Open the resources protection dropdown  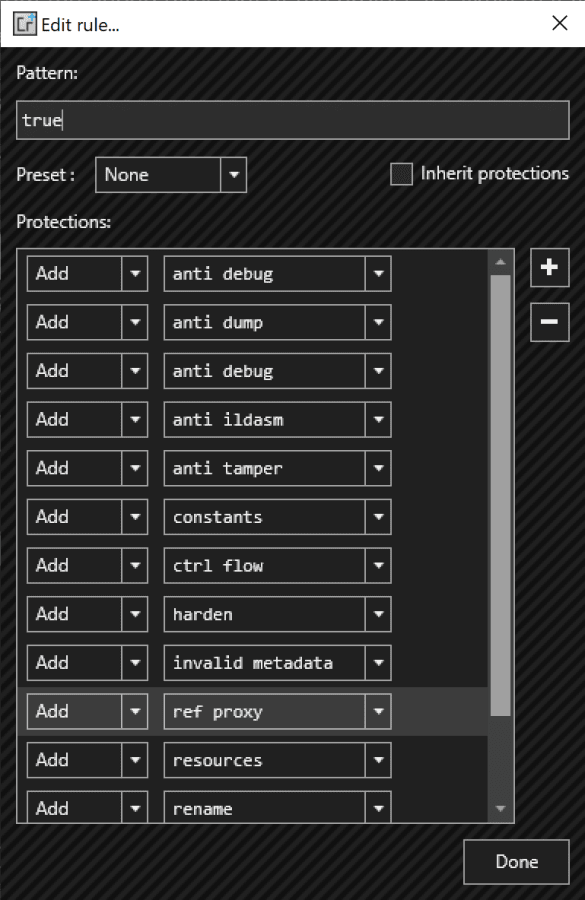click(x=378, y=760)
